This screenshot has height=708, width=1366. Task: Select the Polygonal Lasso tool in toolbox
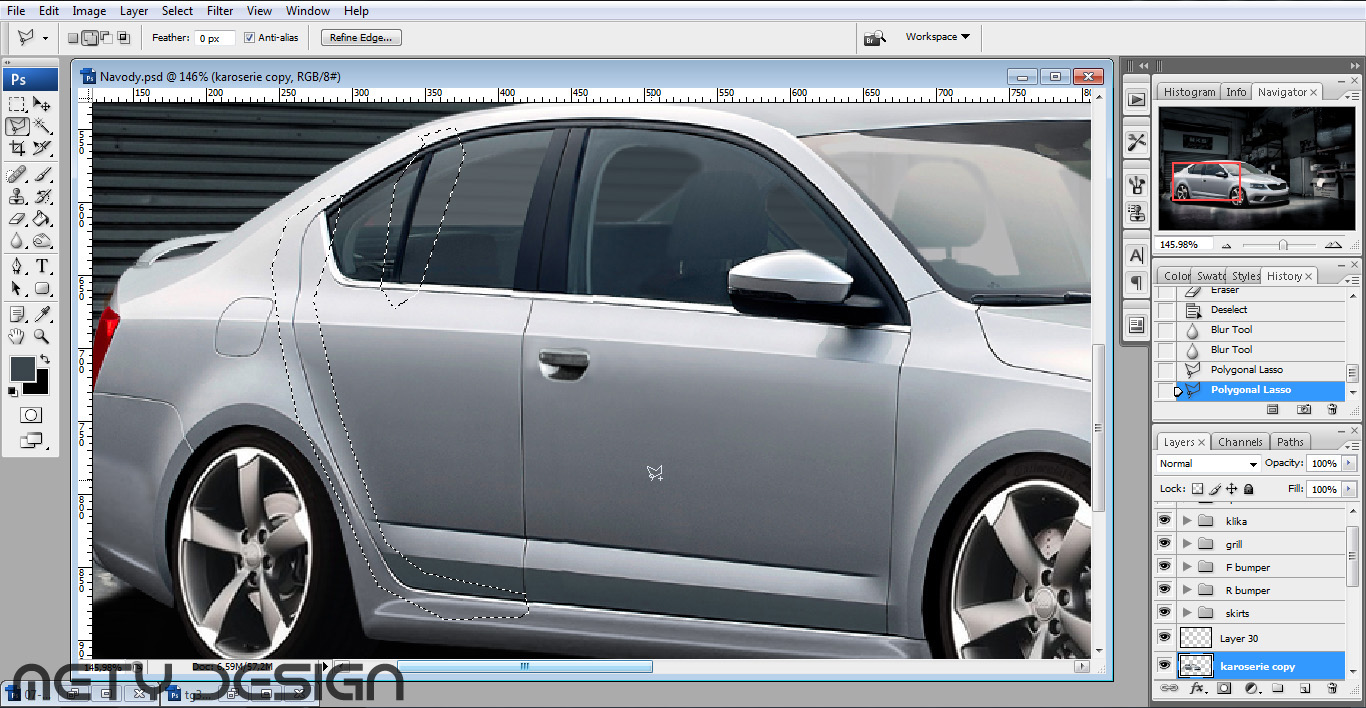coord(17,126)
